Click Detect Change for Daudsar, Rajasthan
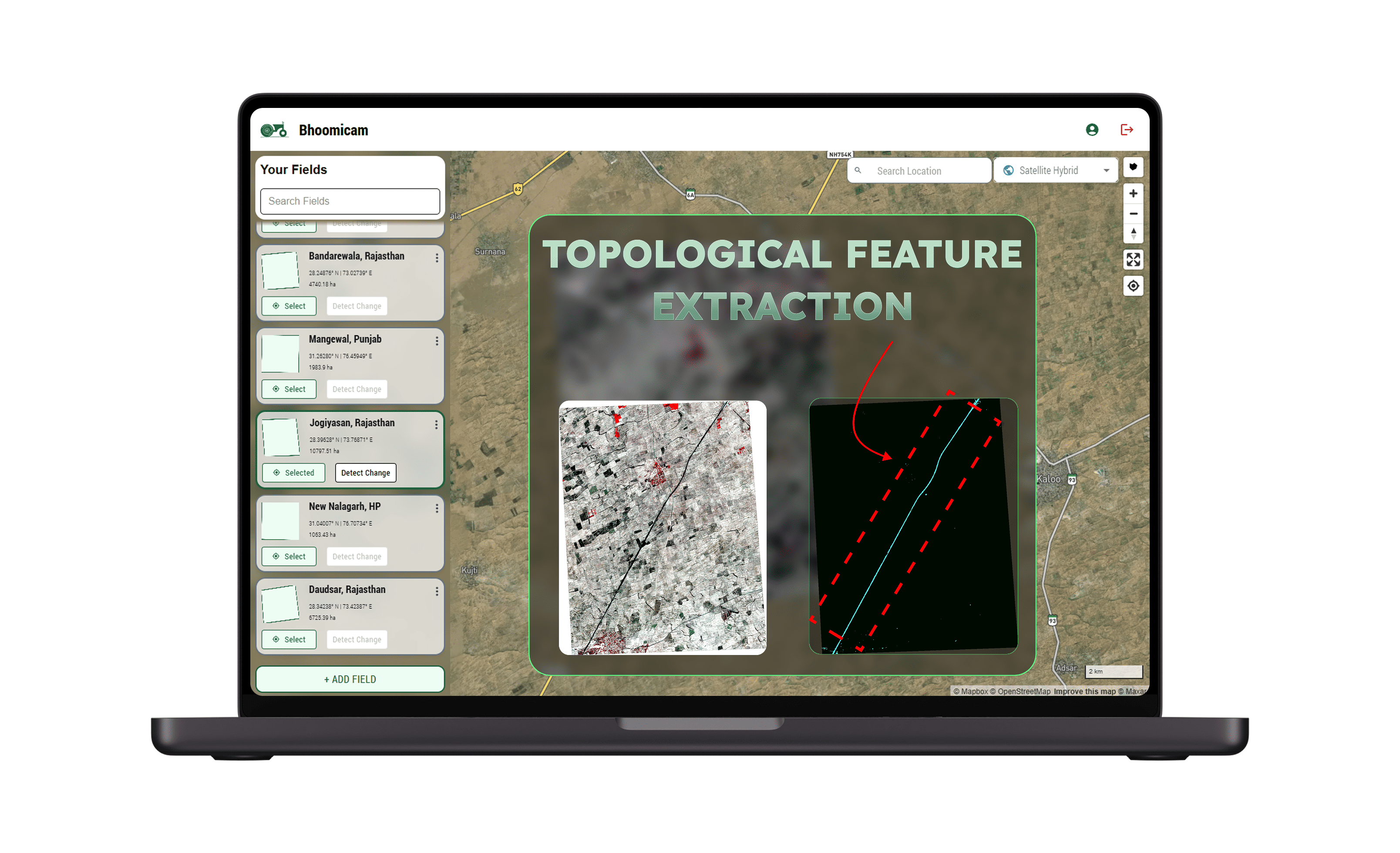 point(357,639)
